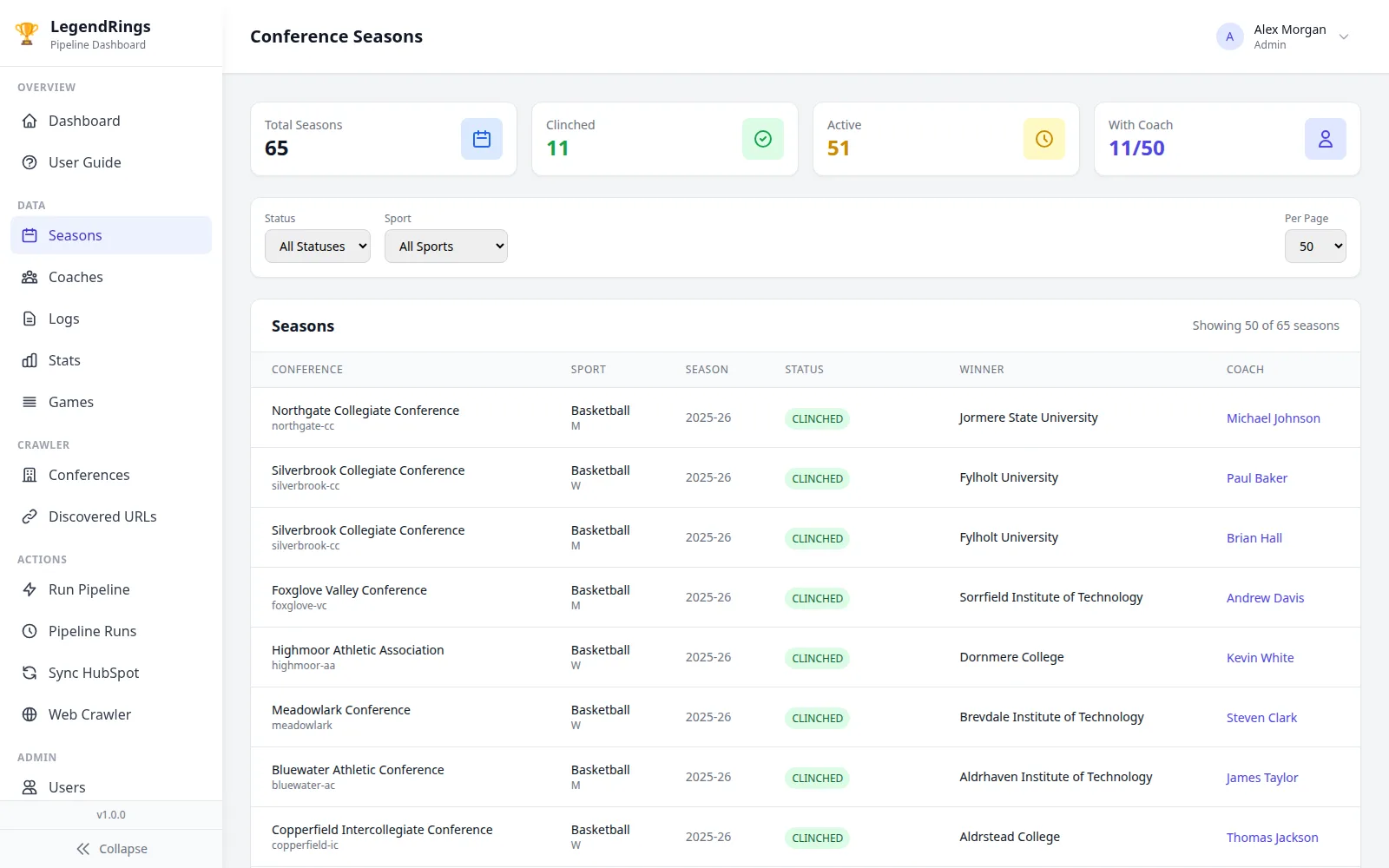Open the Pipeline Runs page
This screenshot has height=868, width=1389.
(x=111, y=631)
